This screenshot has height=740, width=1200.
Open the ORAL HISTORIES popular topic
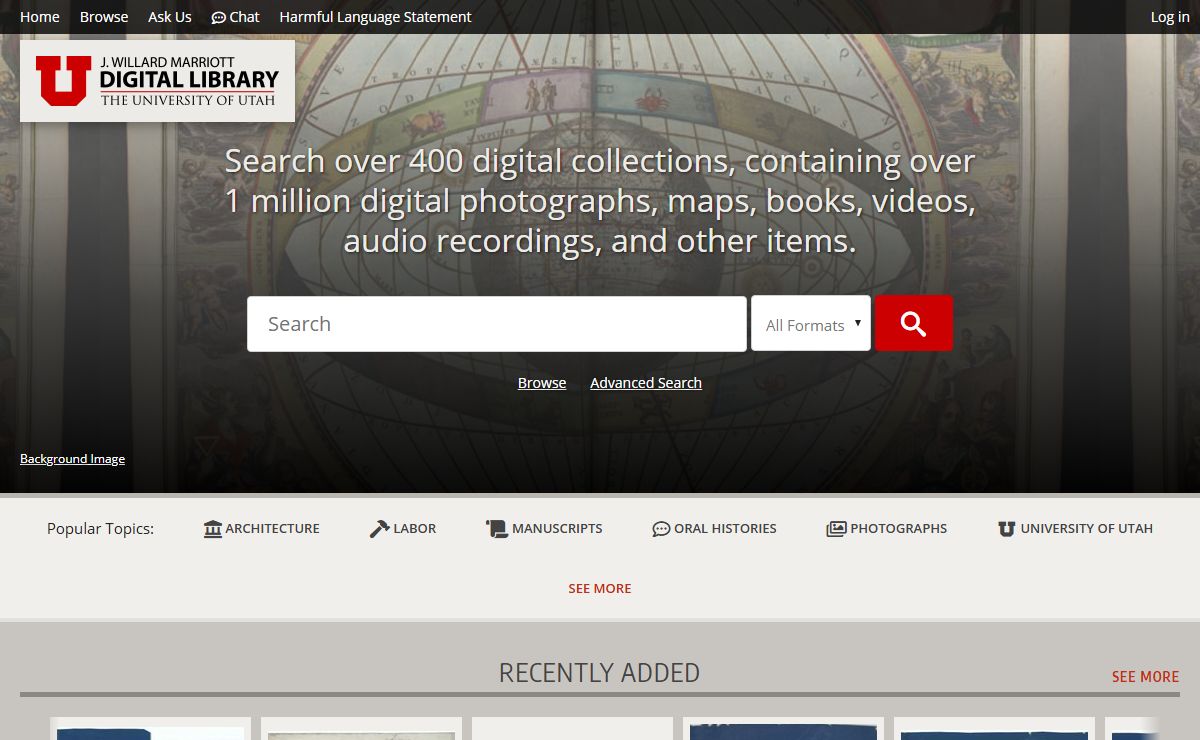[714, 529]
